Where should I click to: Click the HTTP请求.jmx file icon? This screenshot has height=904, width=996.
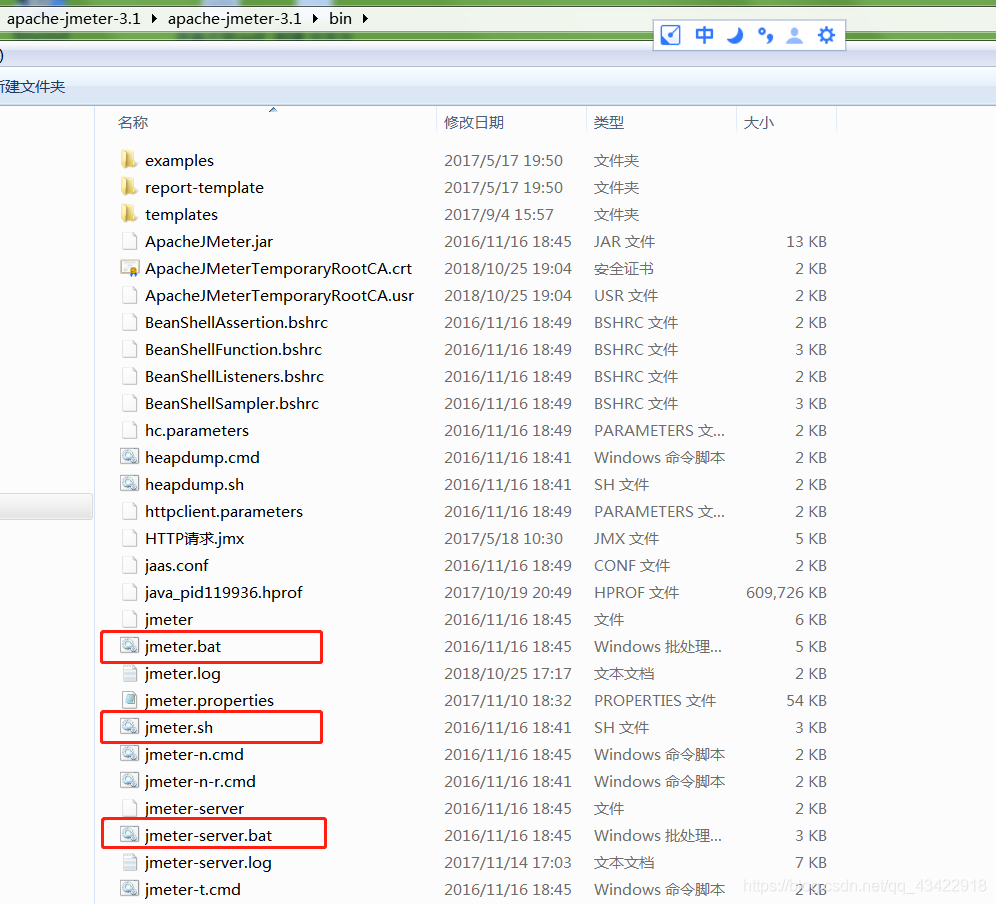(129, 538)
